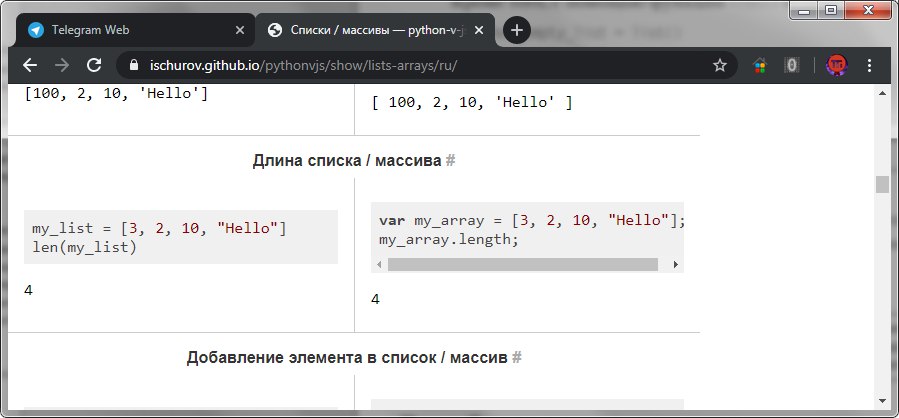Image resolution: width=899 pixels, height=418 pixels.
Task: Open anchor link beside Добавление элемента heading
Action: point(517,358)
